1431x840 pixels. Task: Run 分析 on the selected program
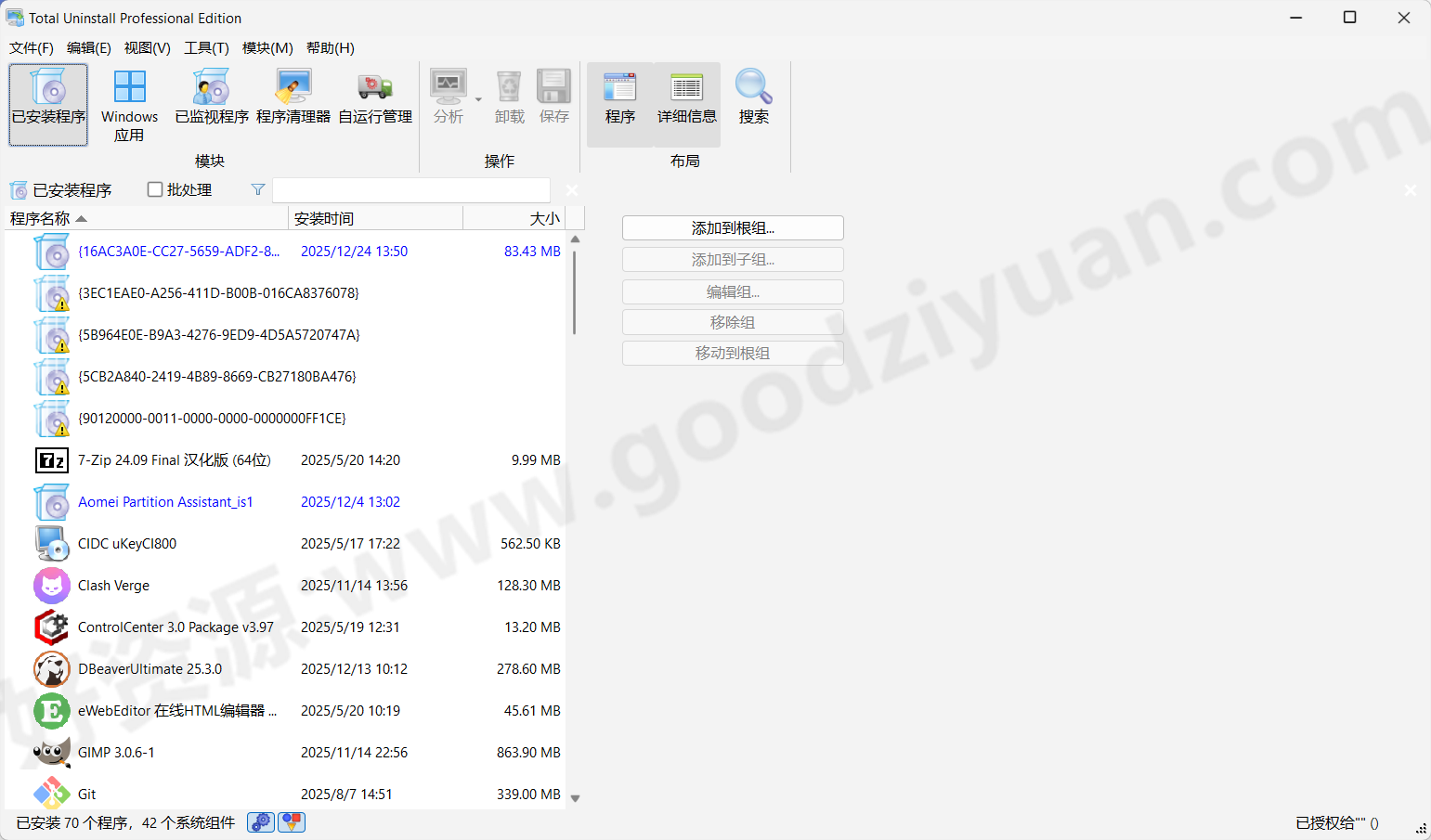pos(449,97)
